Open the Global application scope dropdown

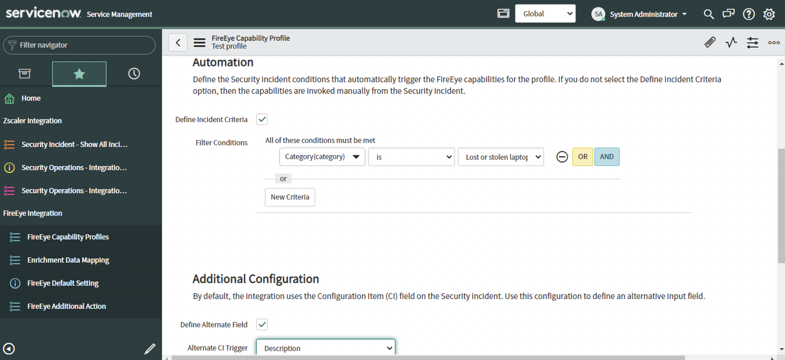coord(545,14)
